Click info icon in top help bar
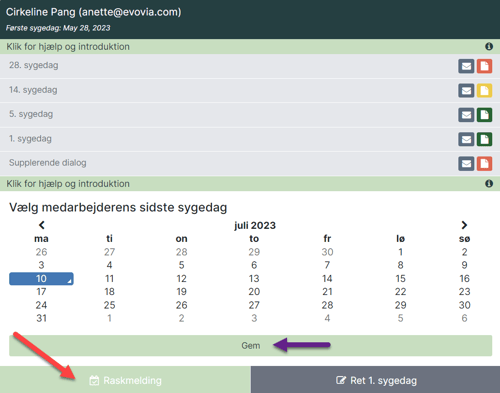The width and height of the screenshot is (500, 393). coord(489,46)
